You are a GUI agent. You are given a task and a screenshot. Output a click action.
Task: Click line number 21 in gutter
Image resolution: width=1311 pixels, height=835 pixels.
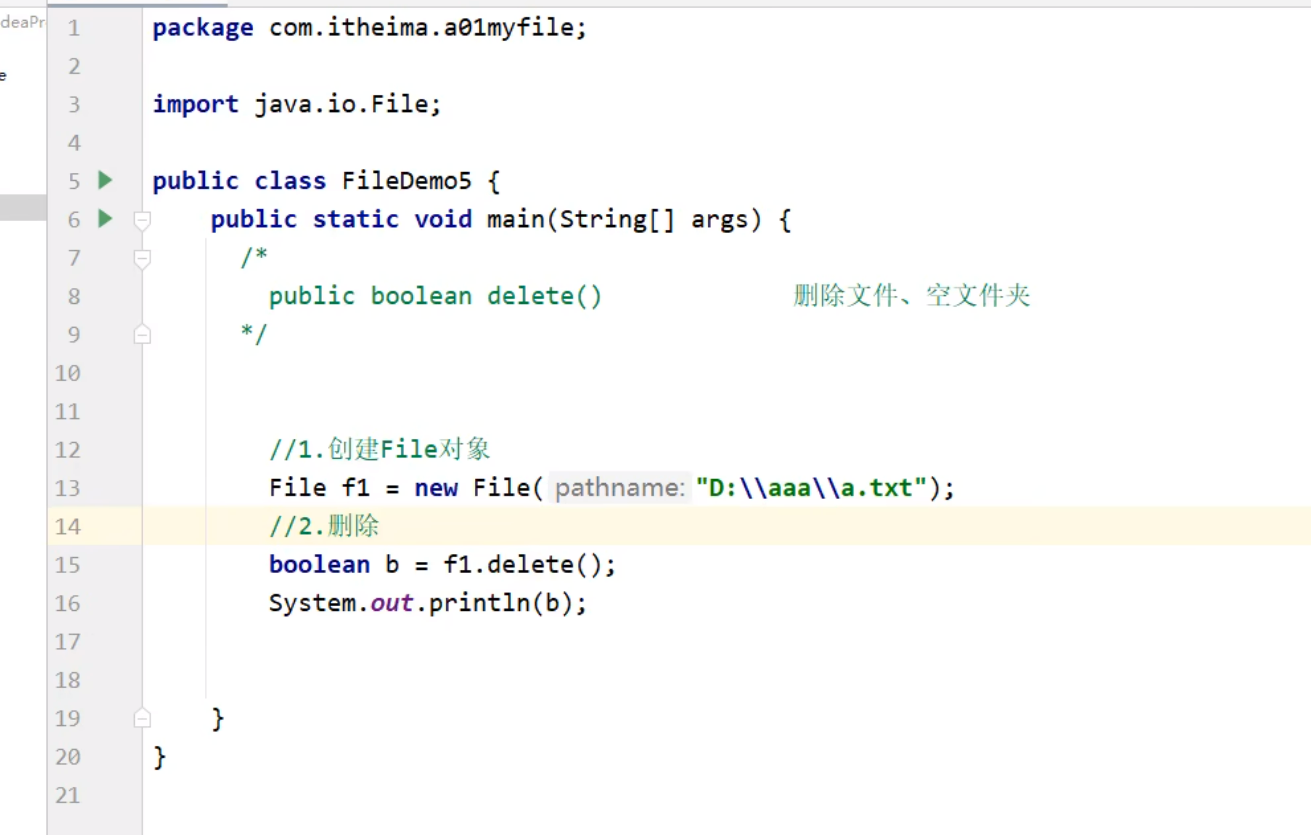(68, 795)
